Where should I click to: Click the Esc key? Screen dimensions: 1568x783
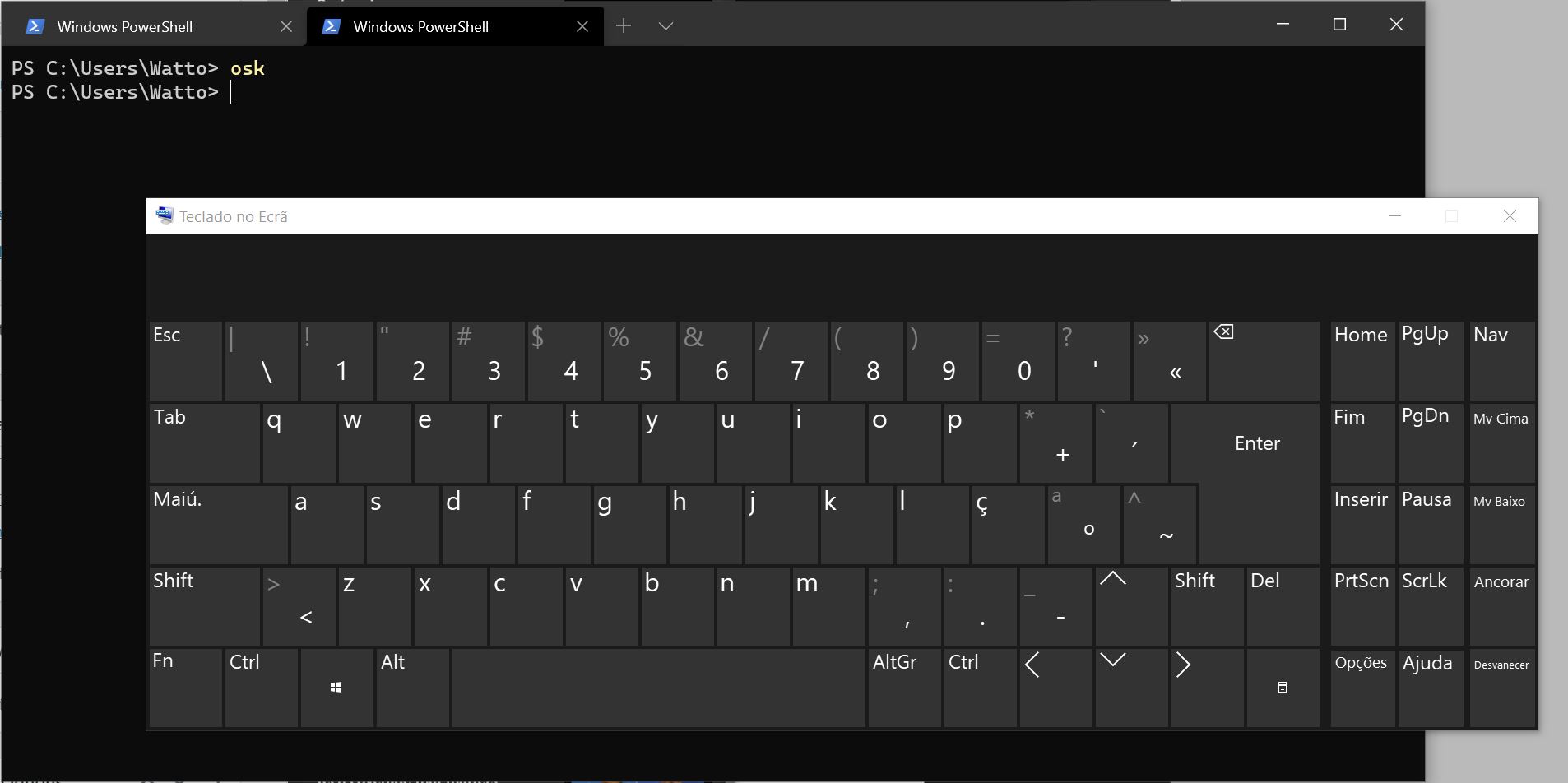click(x=185, y=360)
